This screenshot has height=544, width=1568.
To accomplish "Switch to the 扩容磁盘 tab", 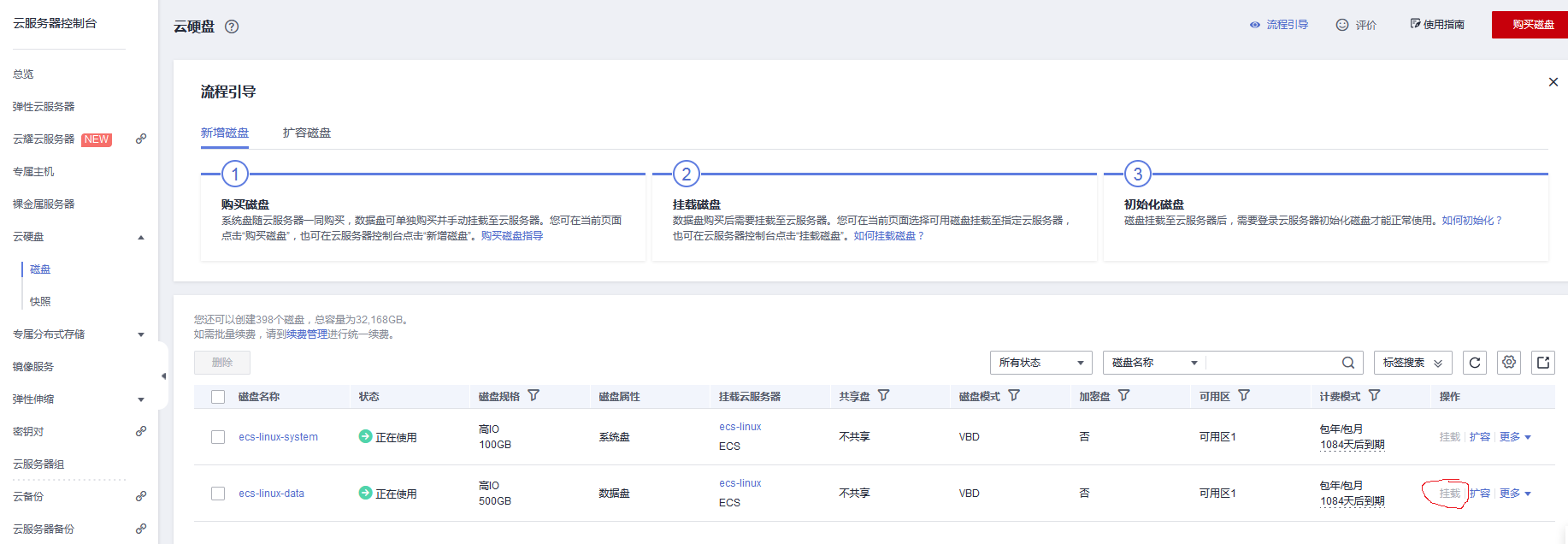I will [307, 133].
